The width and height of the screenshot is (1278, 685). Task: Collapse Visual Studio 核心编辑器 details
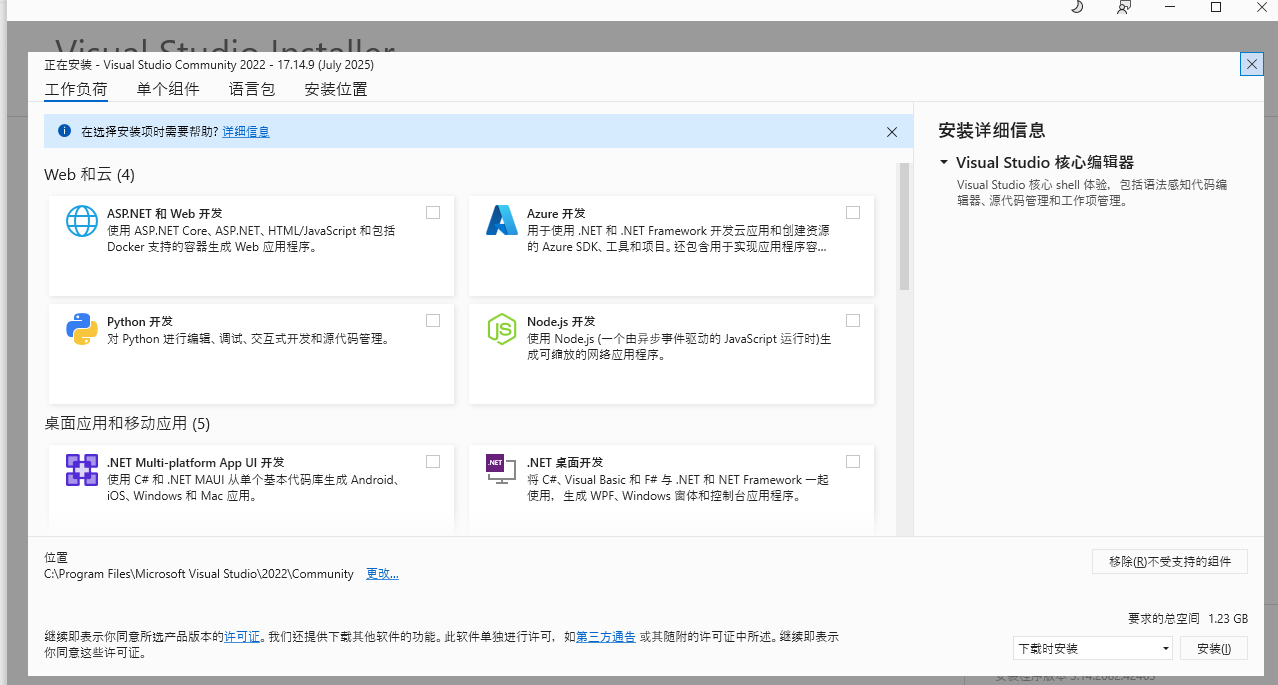943,162
